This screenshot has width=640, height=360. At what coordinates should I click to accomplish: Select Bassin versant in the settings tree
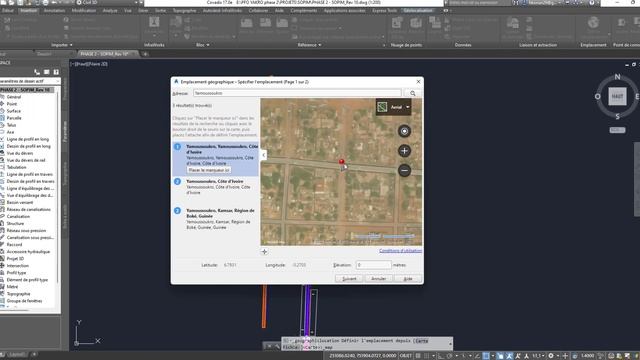tap(20, 202)
